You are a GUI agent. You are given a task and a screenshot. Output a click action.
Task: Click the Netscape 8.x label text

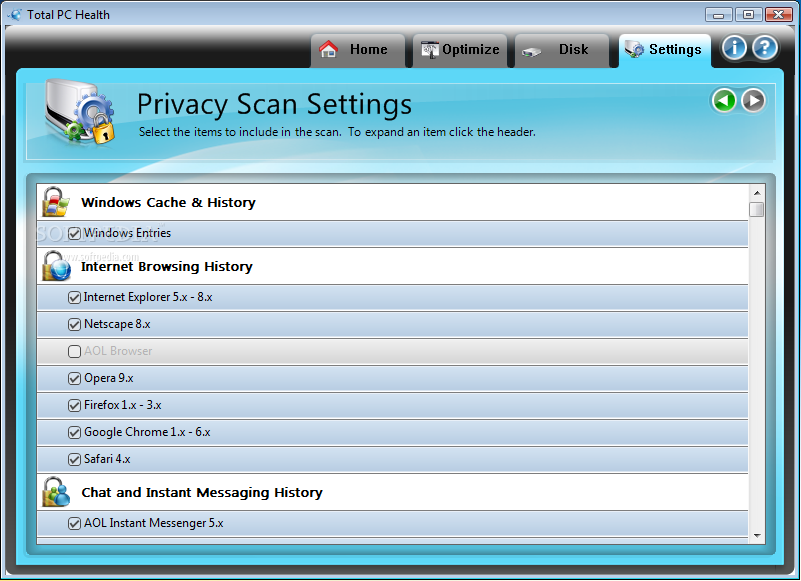(x=117, y=324)
